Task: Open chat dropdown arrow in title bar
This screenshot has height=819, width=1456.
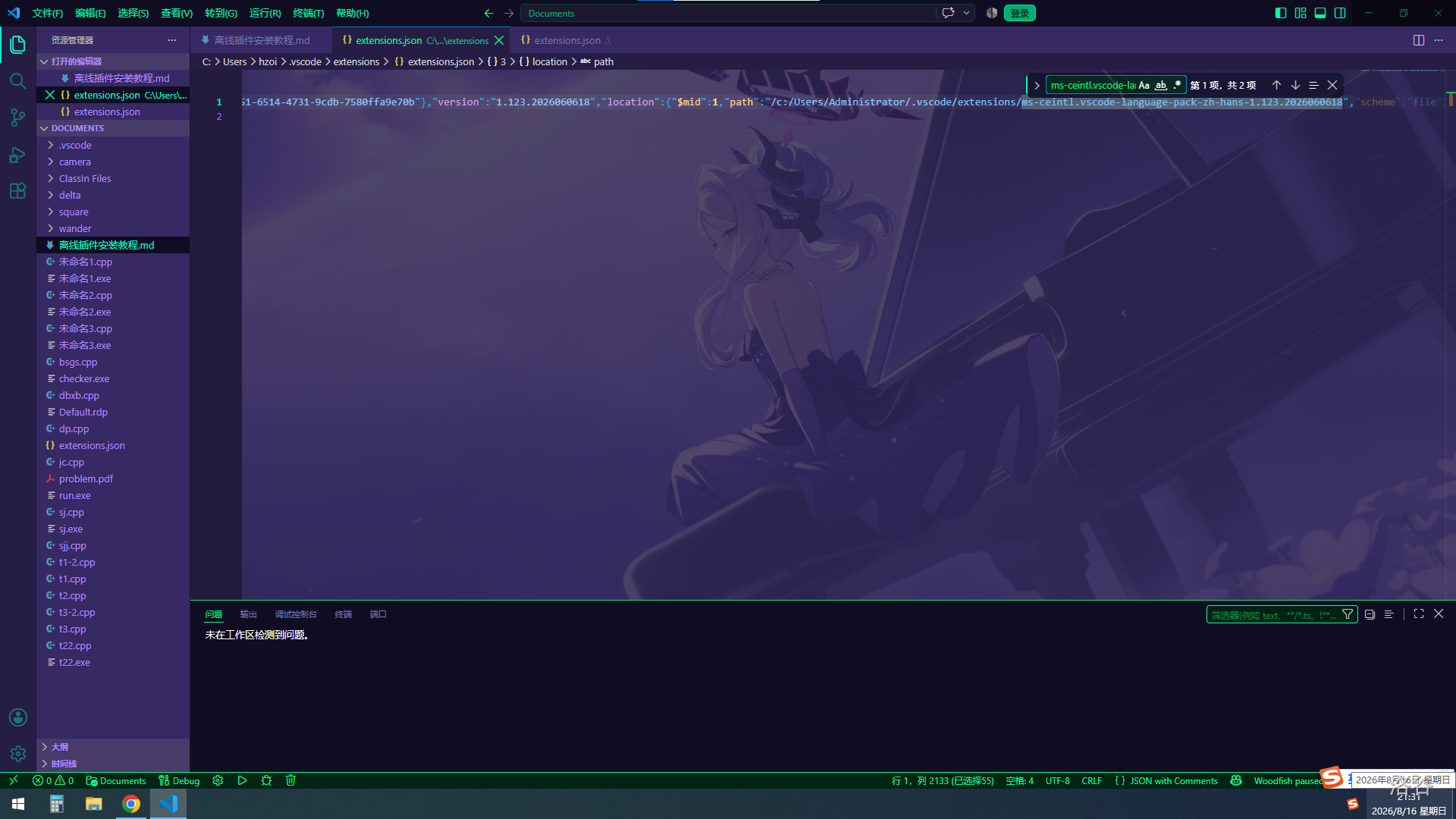Action: click(966, 13)
